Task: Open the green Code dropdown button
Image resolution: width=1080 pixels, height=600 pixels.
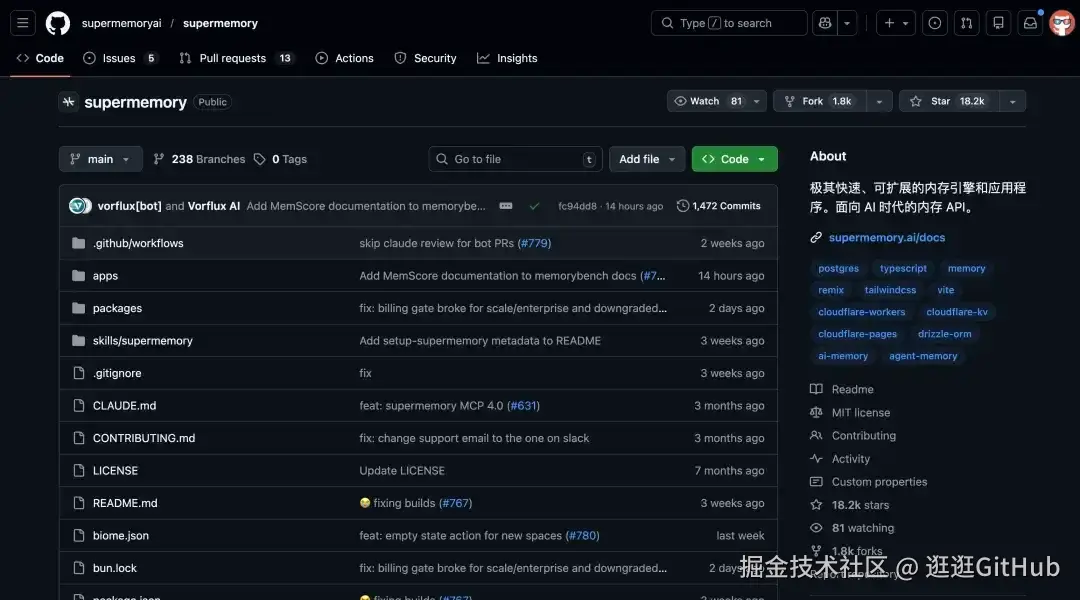Action: pyautogui.click(x=734, y=159)
